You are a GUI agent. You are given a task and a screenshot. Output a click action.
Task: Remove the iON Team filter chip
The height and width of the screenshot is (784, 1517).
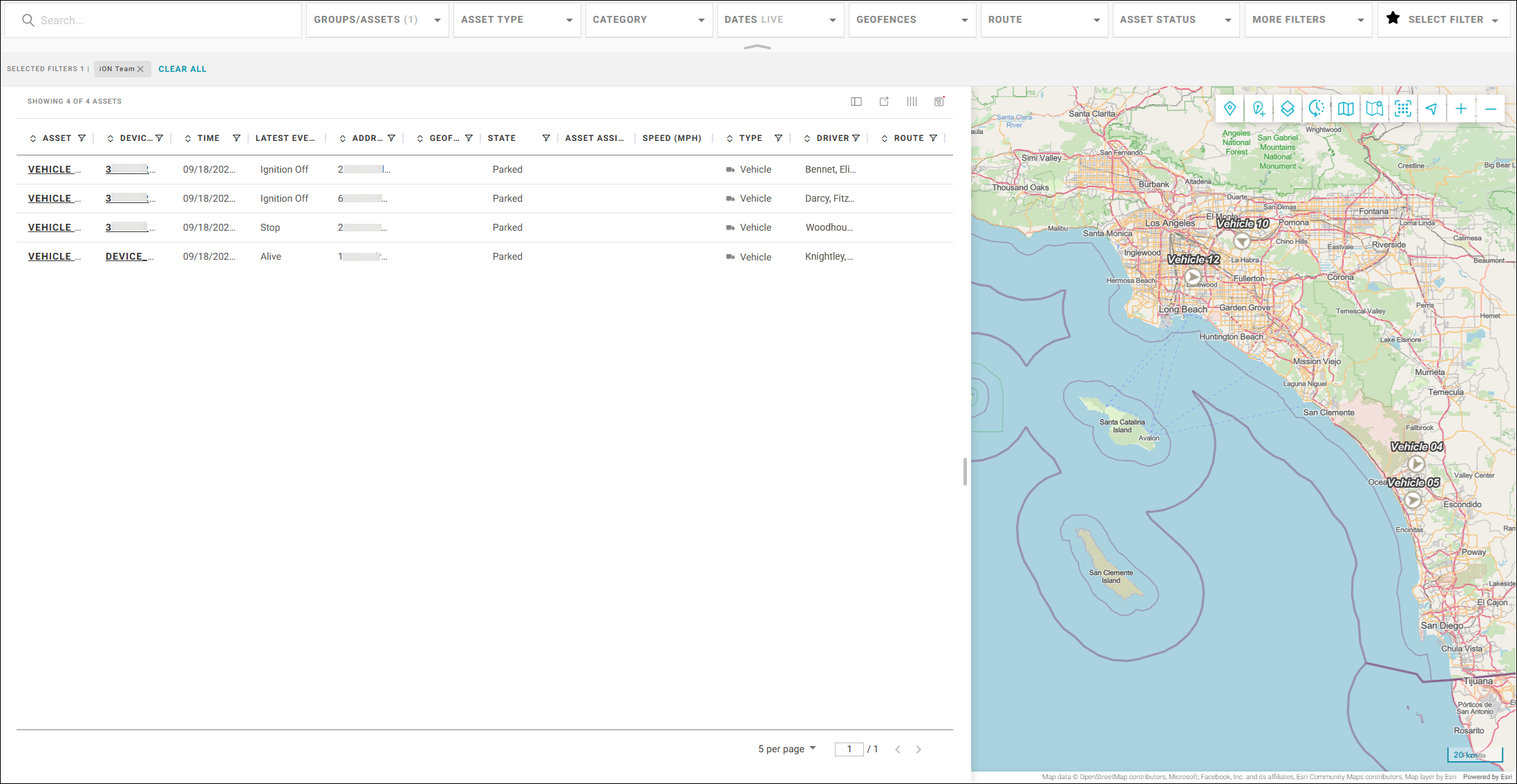coord(140,69)
